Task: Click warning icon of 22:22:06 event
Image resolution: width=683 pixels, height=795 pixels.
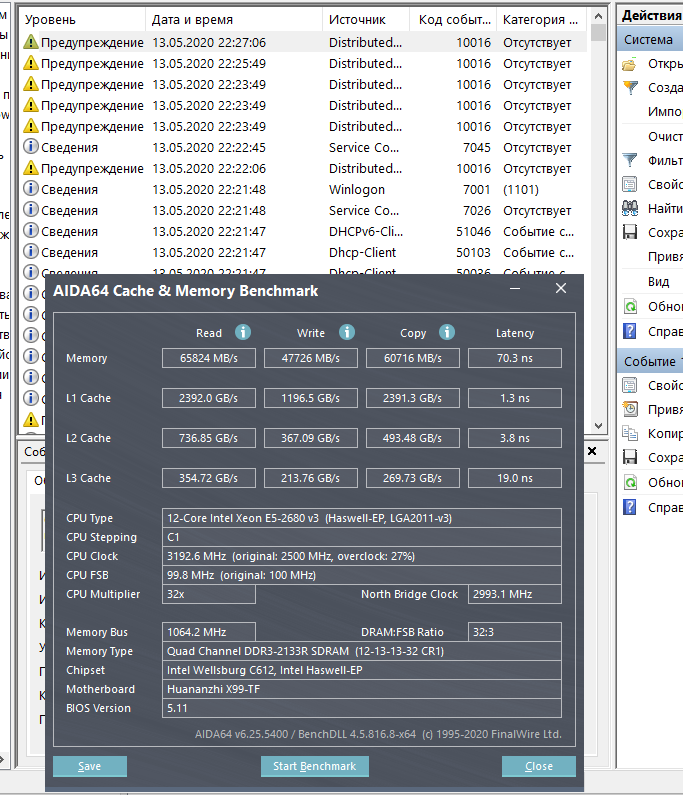Action: pos(31,168)
